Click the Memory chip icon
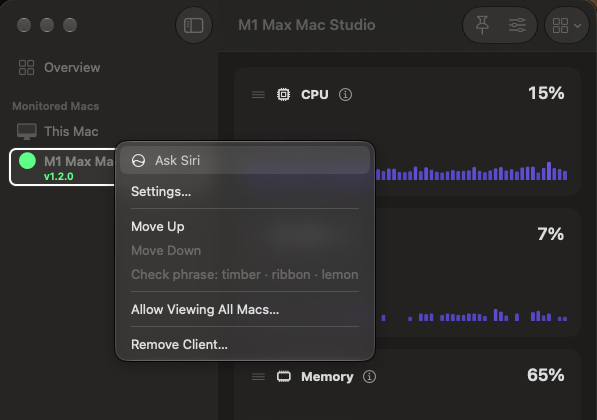This screenshot has width=597, height=420. [x=284, y=377]
